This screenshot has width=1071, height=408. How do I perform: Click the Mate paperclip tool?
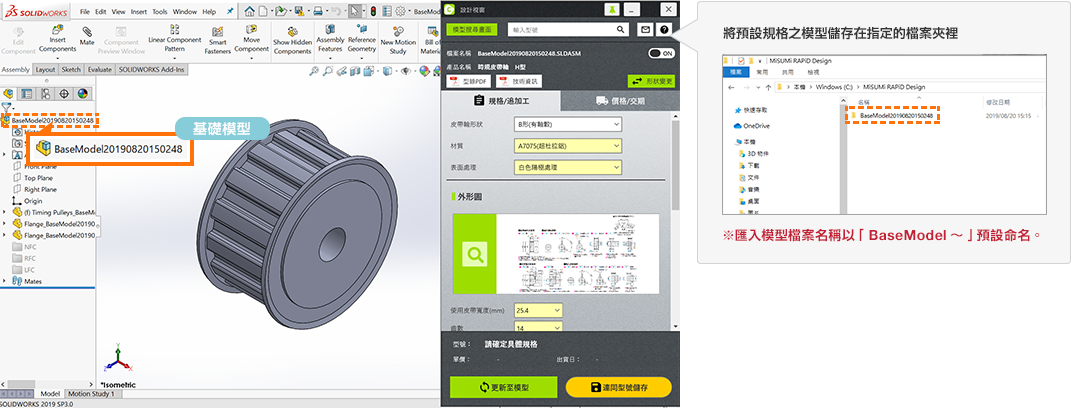(x=87, y=36)
